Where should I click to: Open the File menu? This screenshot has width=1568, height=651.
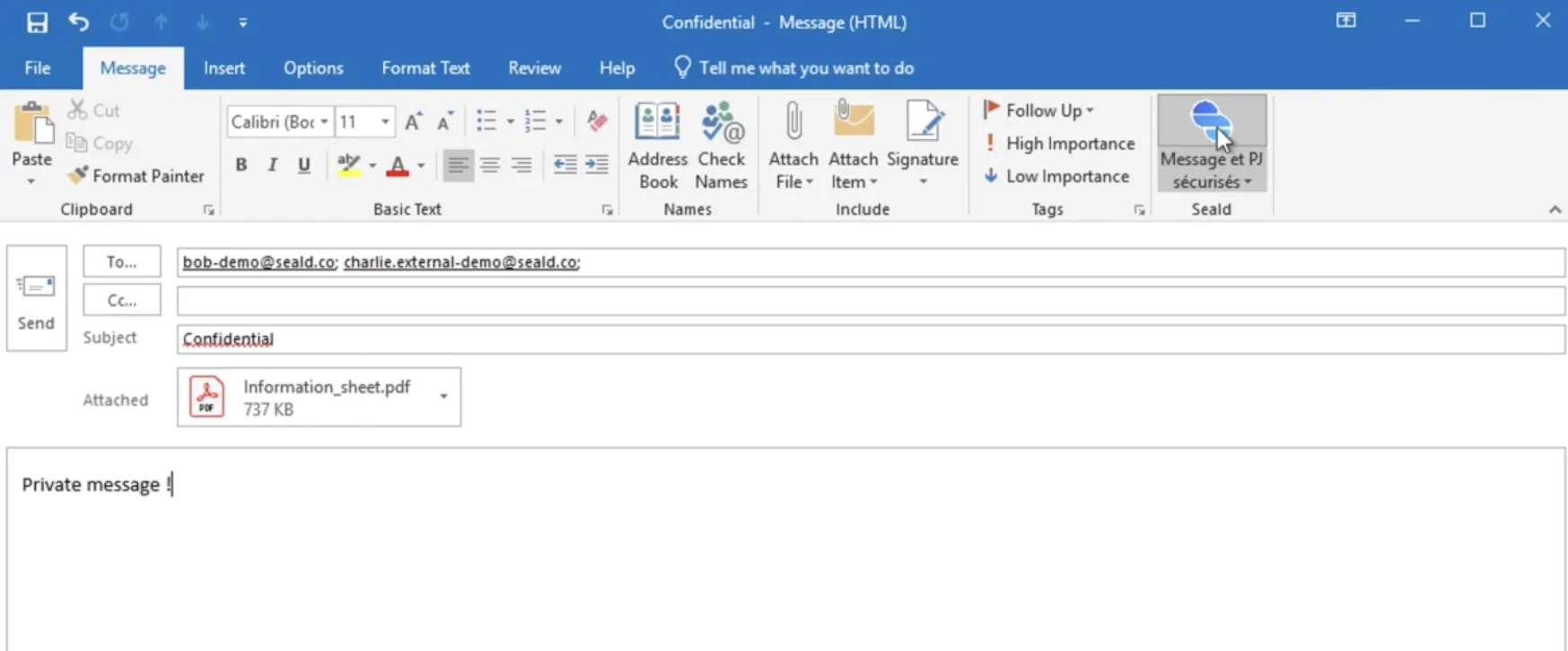[x=38, y=68]
